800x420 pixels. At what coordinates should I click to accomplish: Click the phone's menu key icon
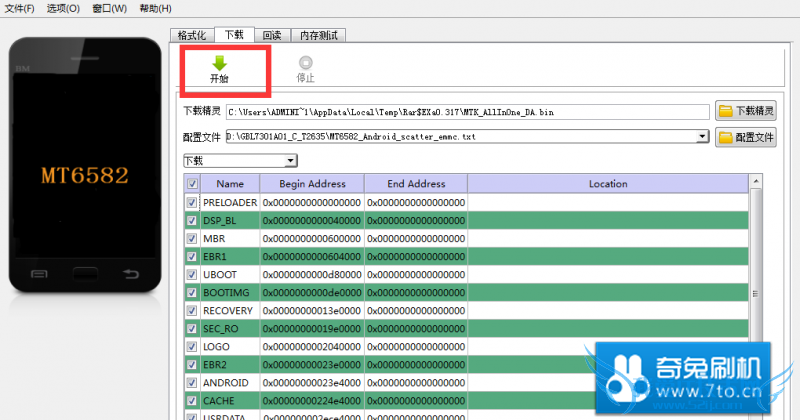click(x=39, y=273)
